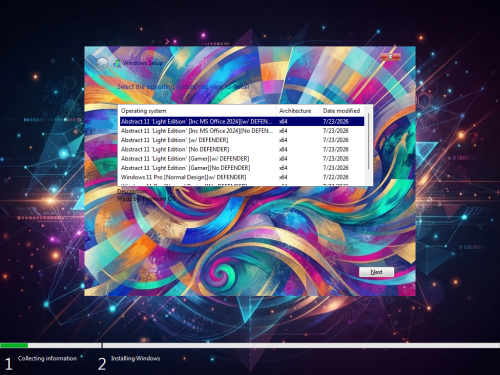Click the Windows Setup title text

[143, 63]
